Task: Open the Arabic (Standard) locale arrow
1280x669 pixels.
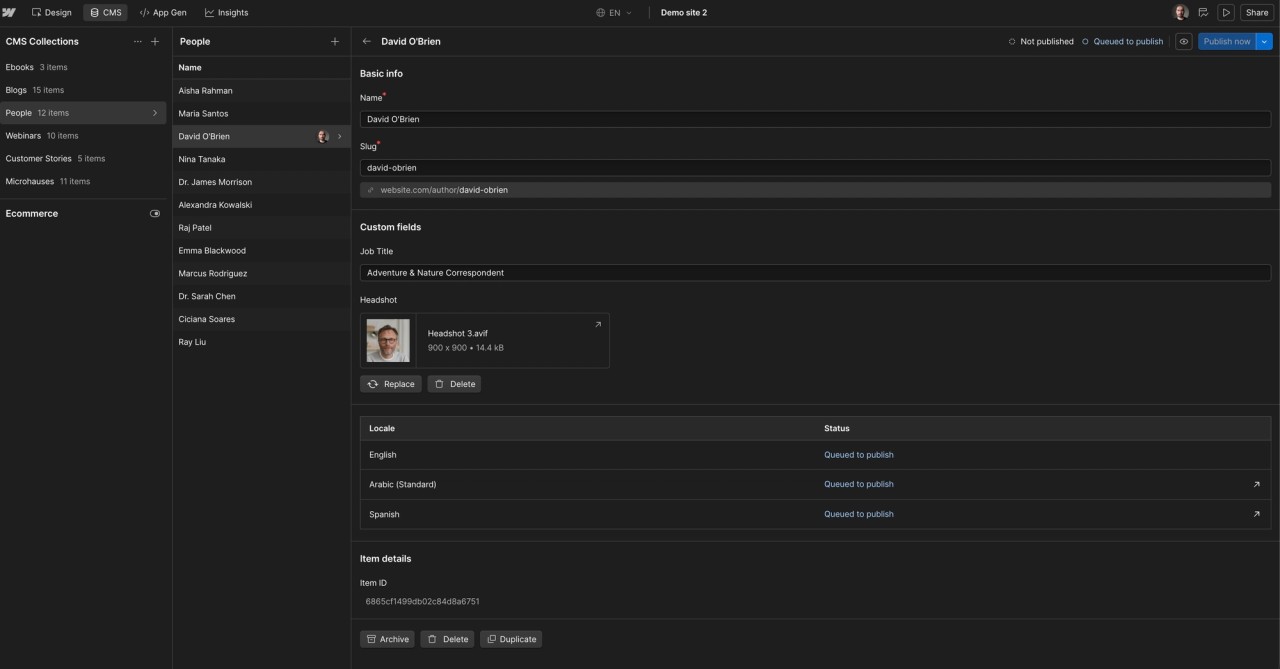Action: [1257, 484]
